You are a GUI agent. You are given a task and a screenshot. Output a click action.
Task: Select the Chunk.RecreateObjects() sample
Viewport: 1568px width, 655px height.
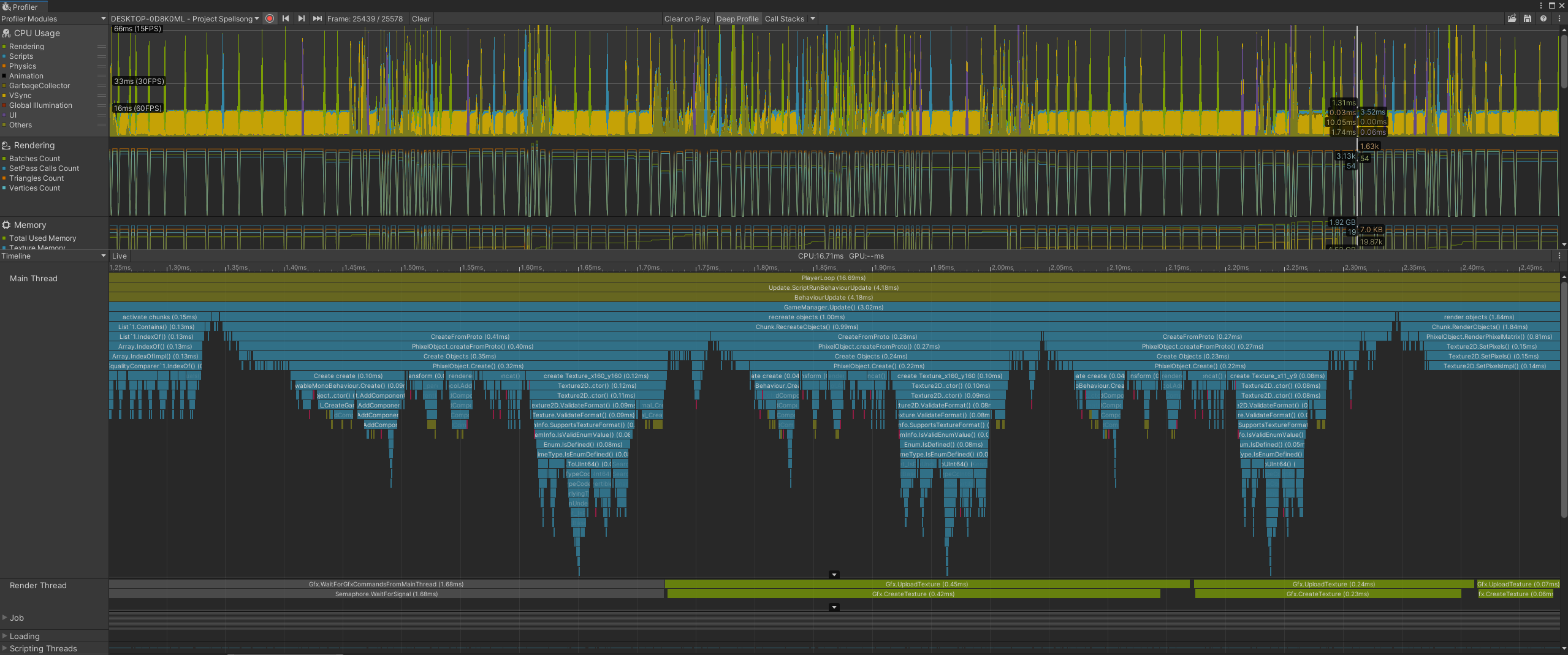tap(807, 327)
